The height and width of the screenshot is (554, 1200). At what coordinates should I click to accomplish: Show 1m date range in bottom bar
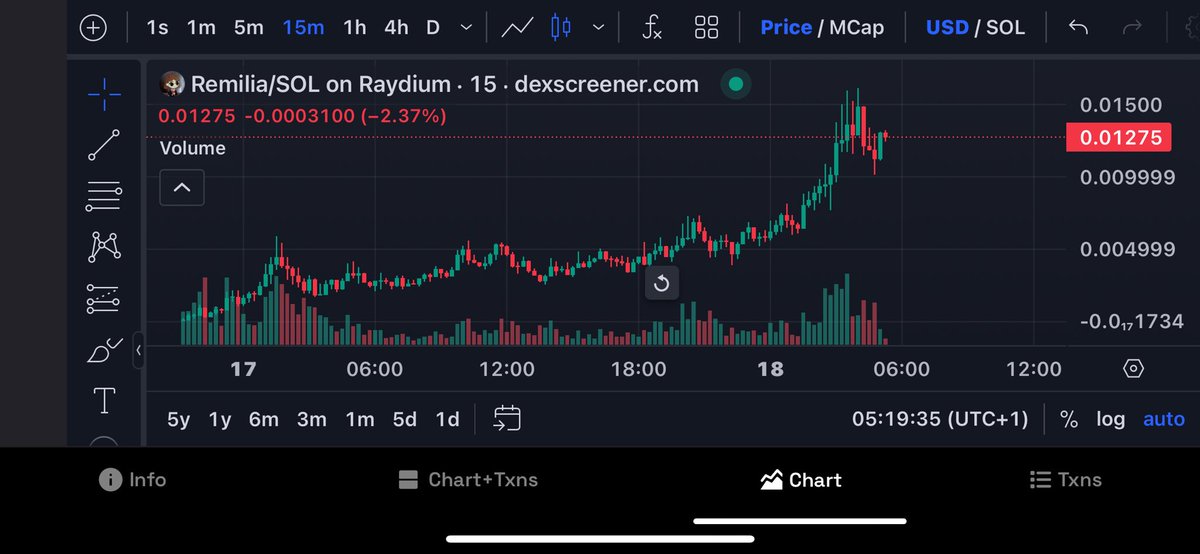360,419
